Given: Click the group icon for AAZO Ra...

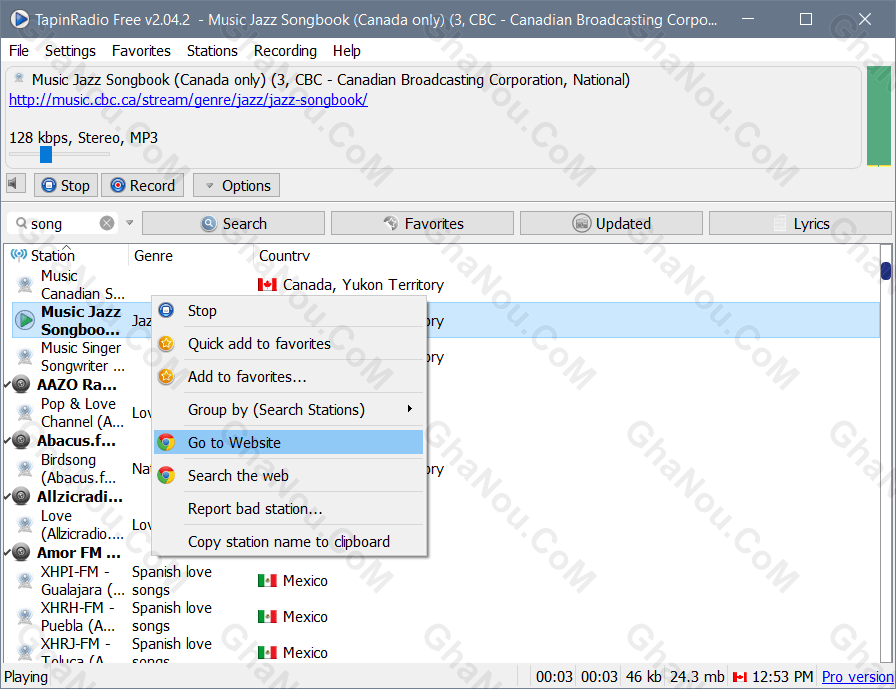Looking at the screenshot, I should coord(21,384).
